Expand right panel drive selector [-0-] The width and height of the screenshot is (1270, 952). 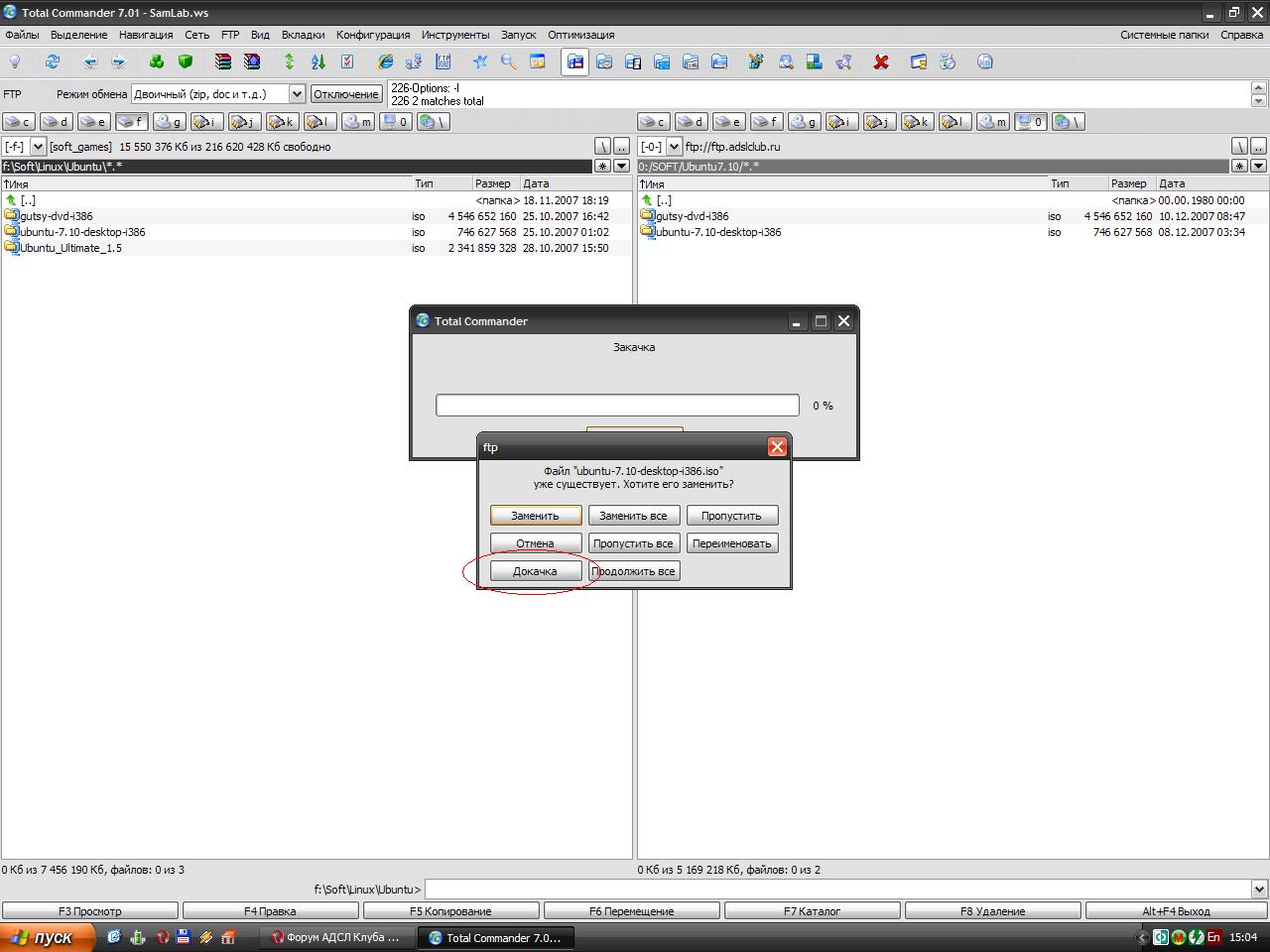click(674, 147)
